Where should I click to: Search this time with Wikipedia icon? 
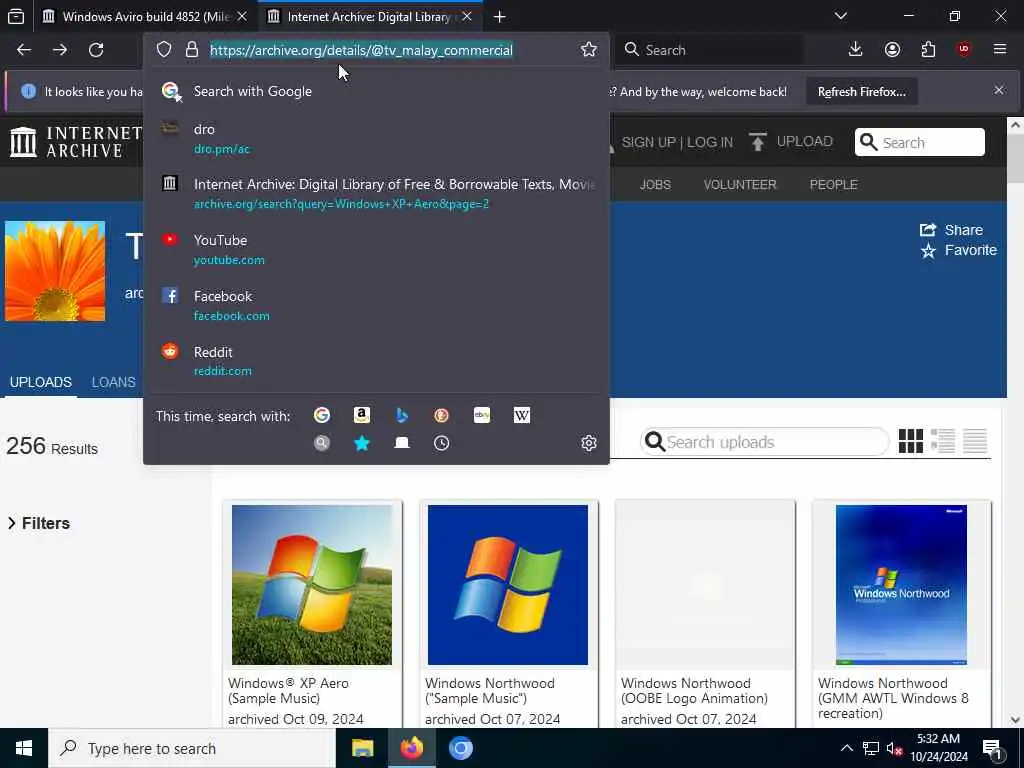[522, 415]
